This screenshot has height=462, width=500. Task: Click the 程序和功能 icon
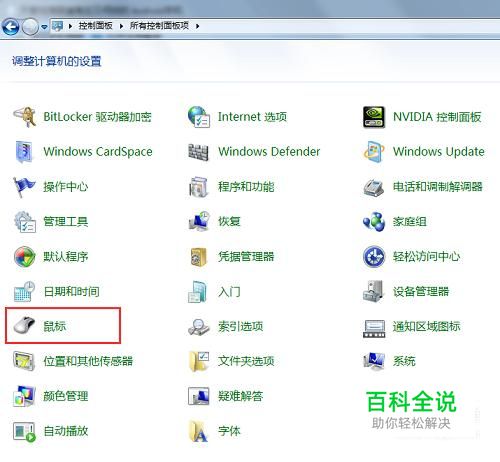pos(198,187)
